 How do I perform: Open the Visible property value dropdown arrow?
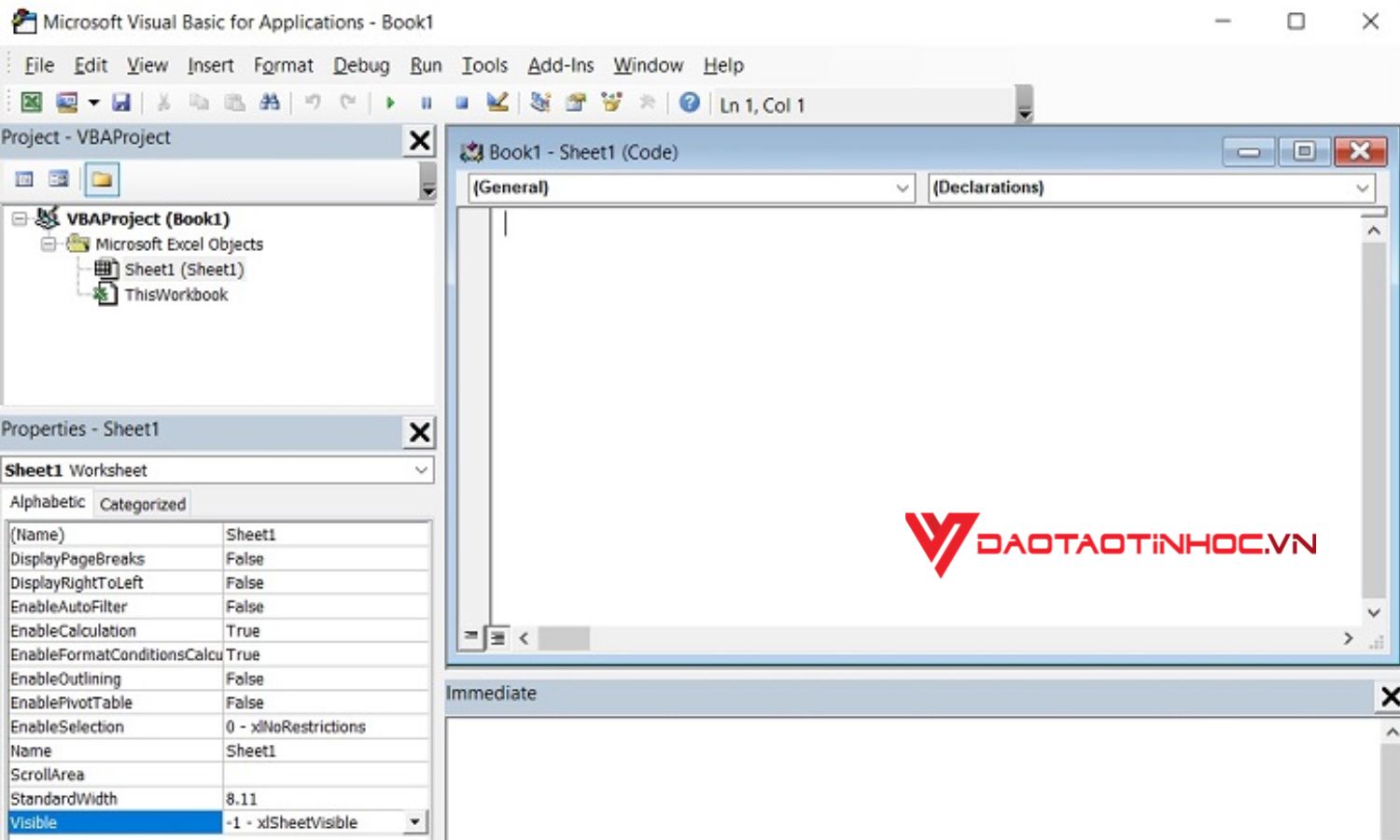415,822
